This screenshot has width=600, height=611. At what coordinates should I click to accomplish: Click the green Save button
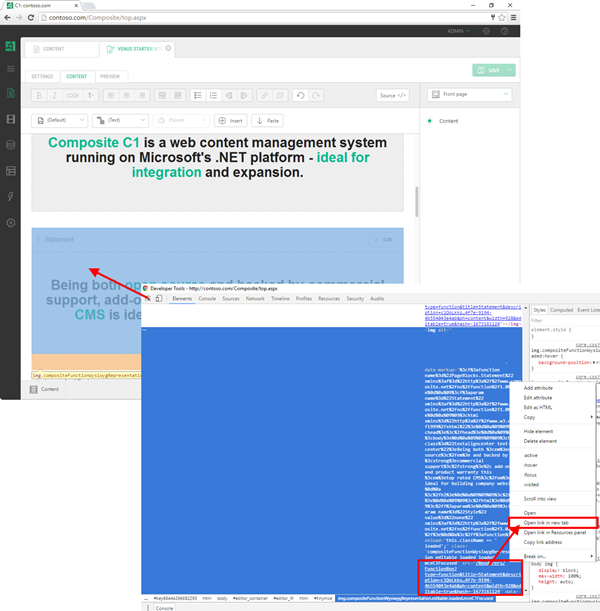494,70
